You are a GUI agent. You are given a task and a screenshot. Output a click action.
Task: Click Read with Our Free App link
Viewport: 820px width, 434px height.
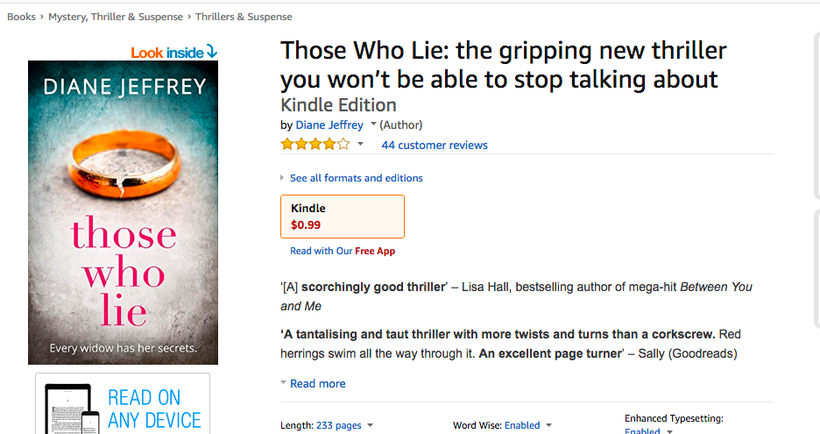(343, 251)
